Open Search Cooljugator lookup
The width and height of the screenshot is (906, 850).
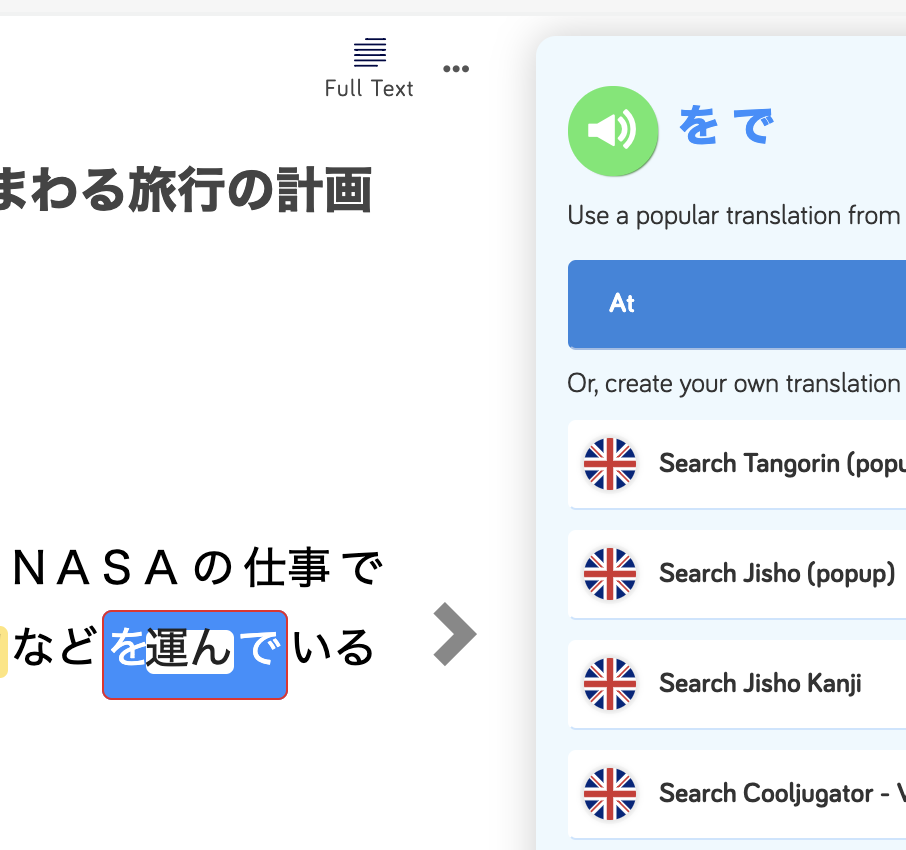pyautogui.click(x=737, y=794)
